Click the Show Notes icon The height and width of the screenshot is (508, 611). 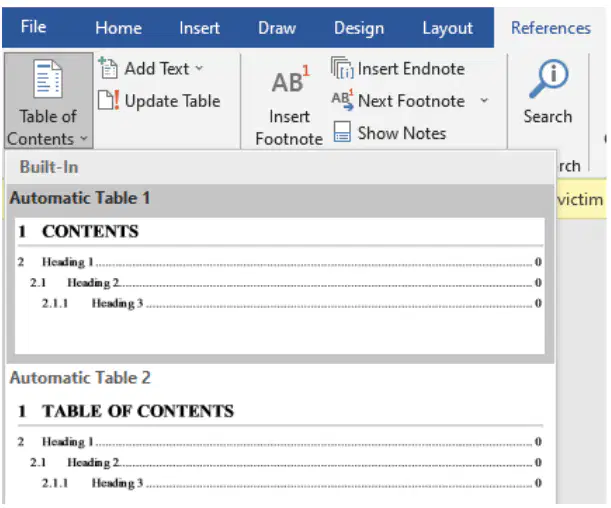[342, 132]
